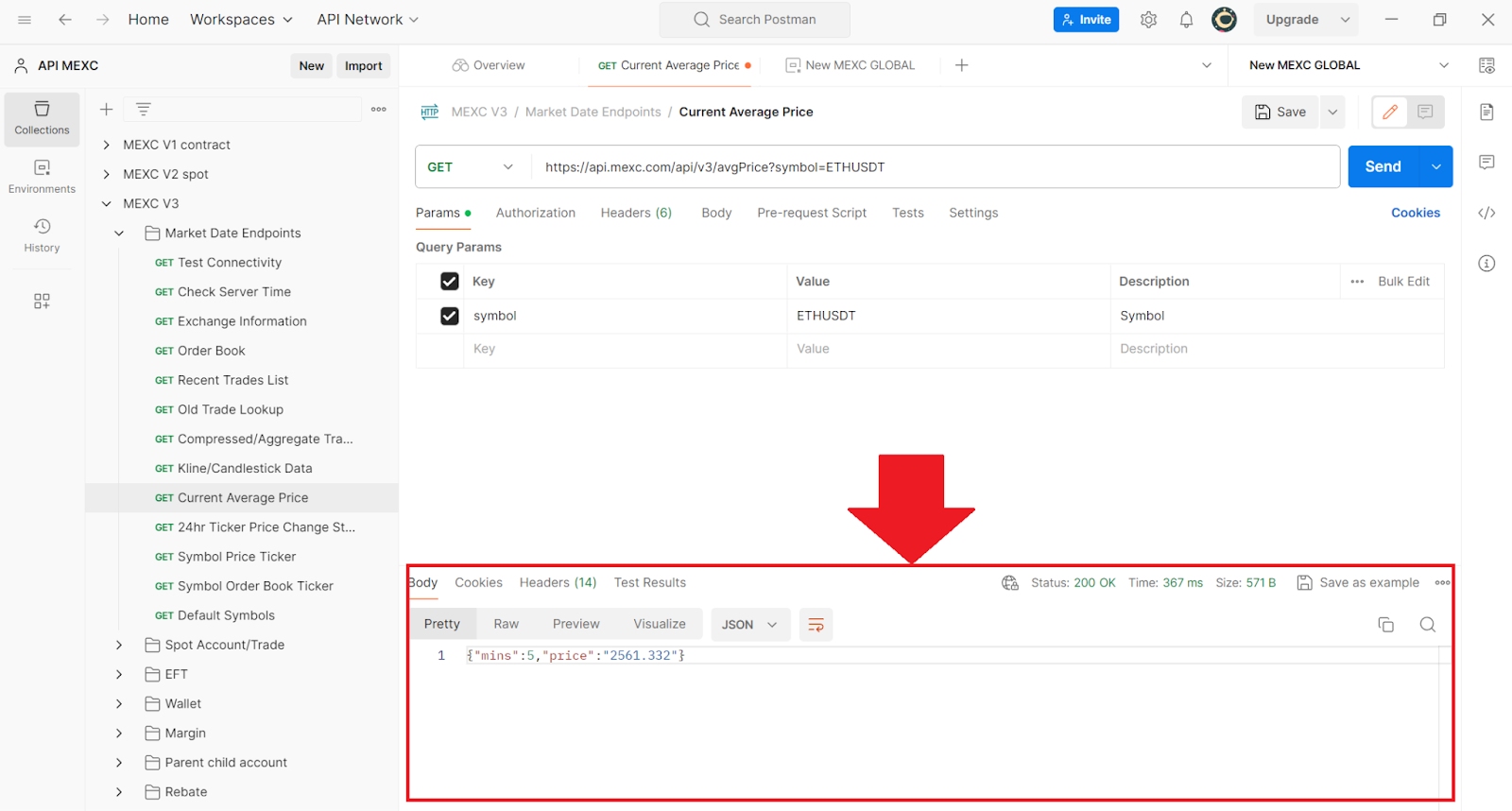This screenshot has height=811, width=1512.
Task: Click Save as example
Action: click(x=1358, y=583)
